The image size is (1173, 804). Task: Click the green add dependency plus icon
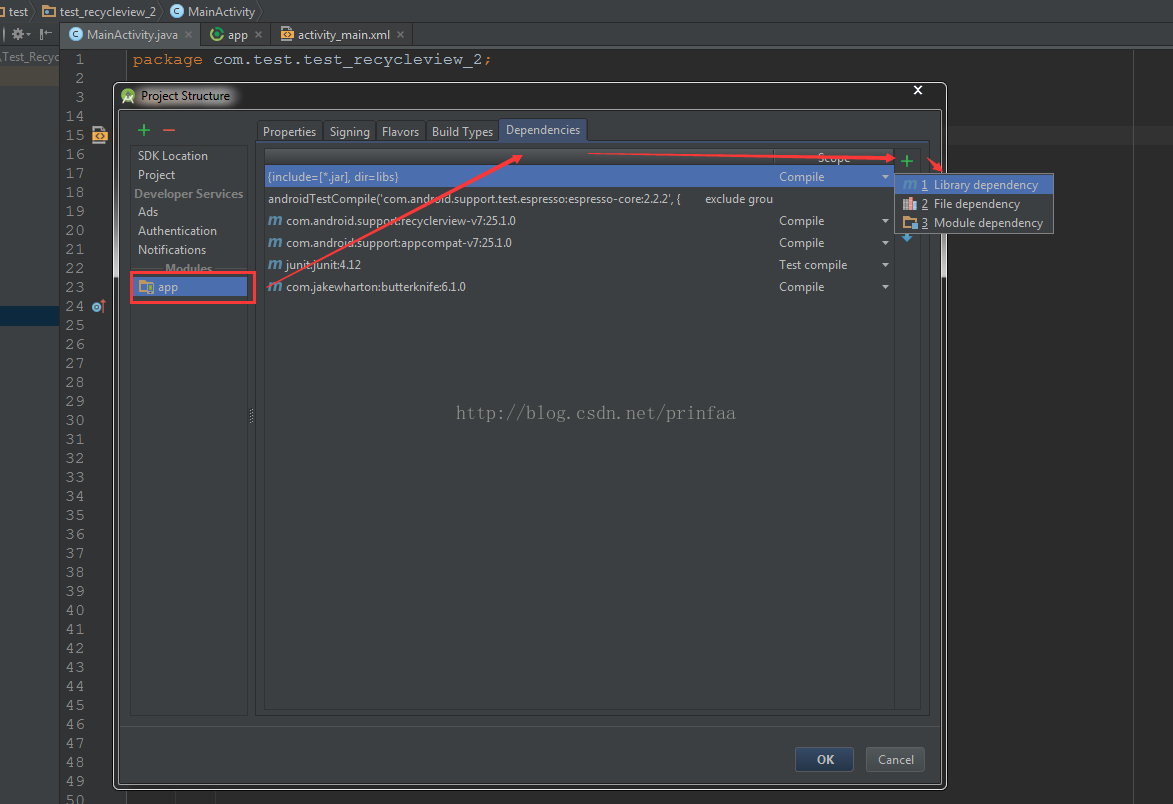[907, 161]
